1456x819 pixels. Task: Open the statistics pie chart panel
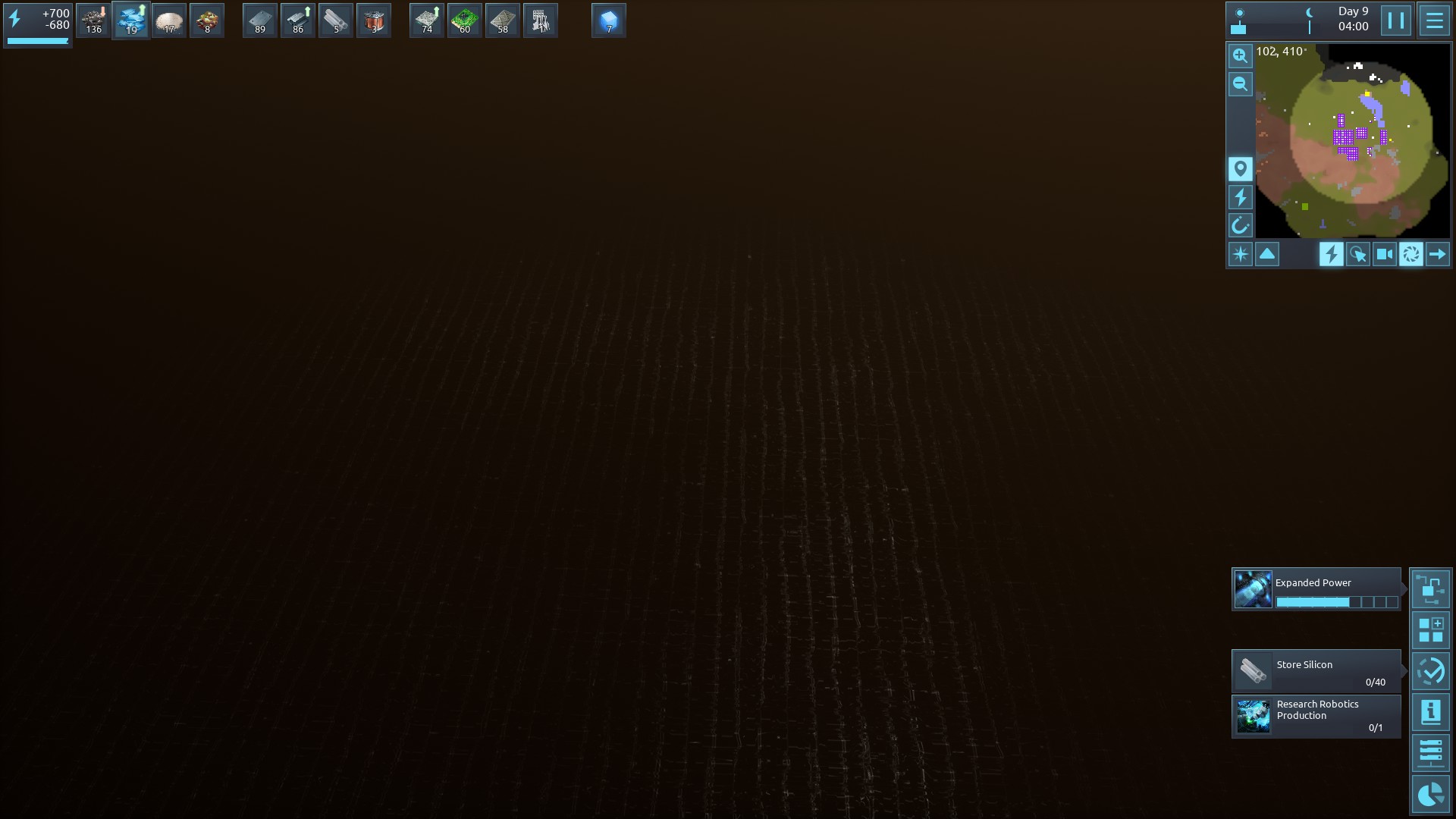1430,794
